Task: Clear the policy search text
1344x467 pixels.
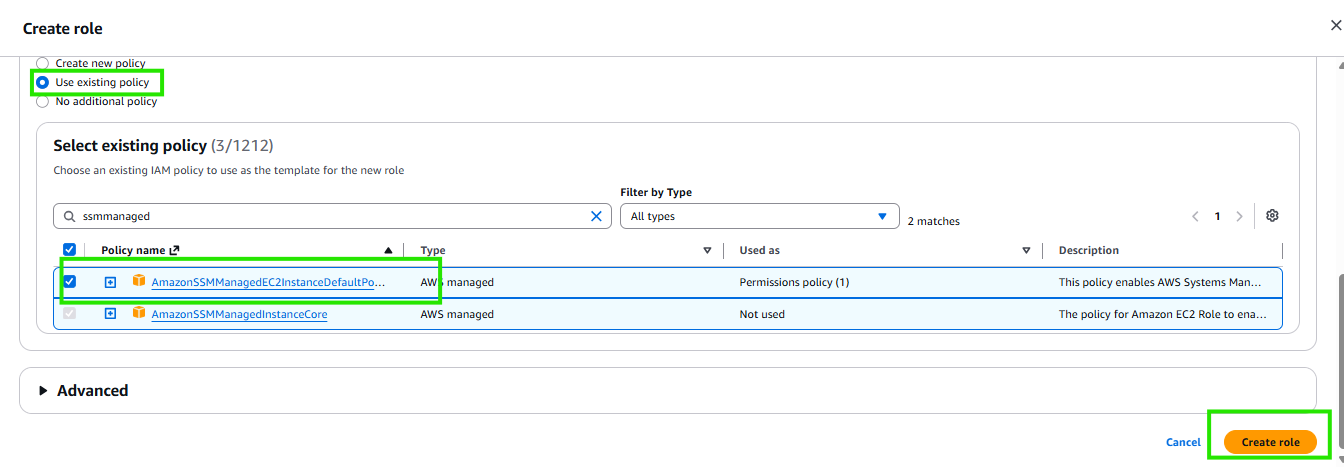Action: pyautogui.click(x=597, y=216)
